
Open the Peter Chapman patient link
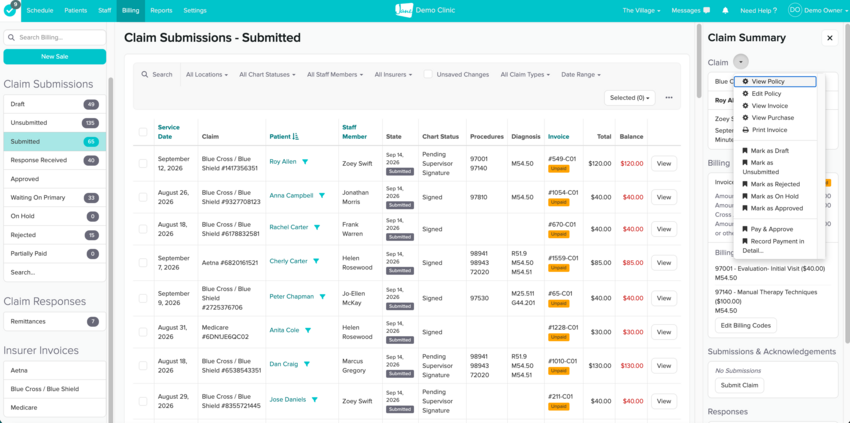292,297
